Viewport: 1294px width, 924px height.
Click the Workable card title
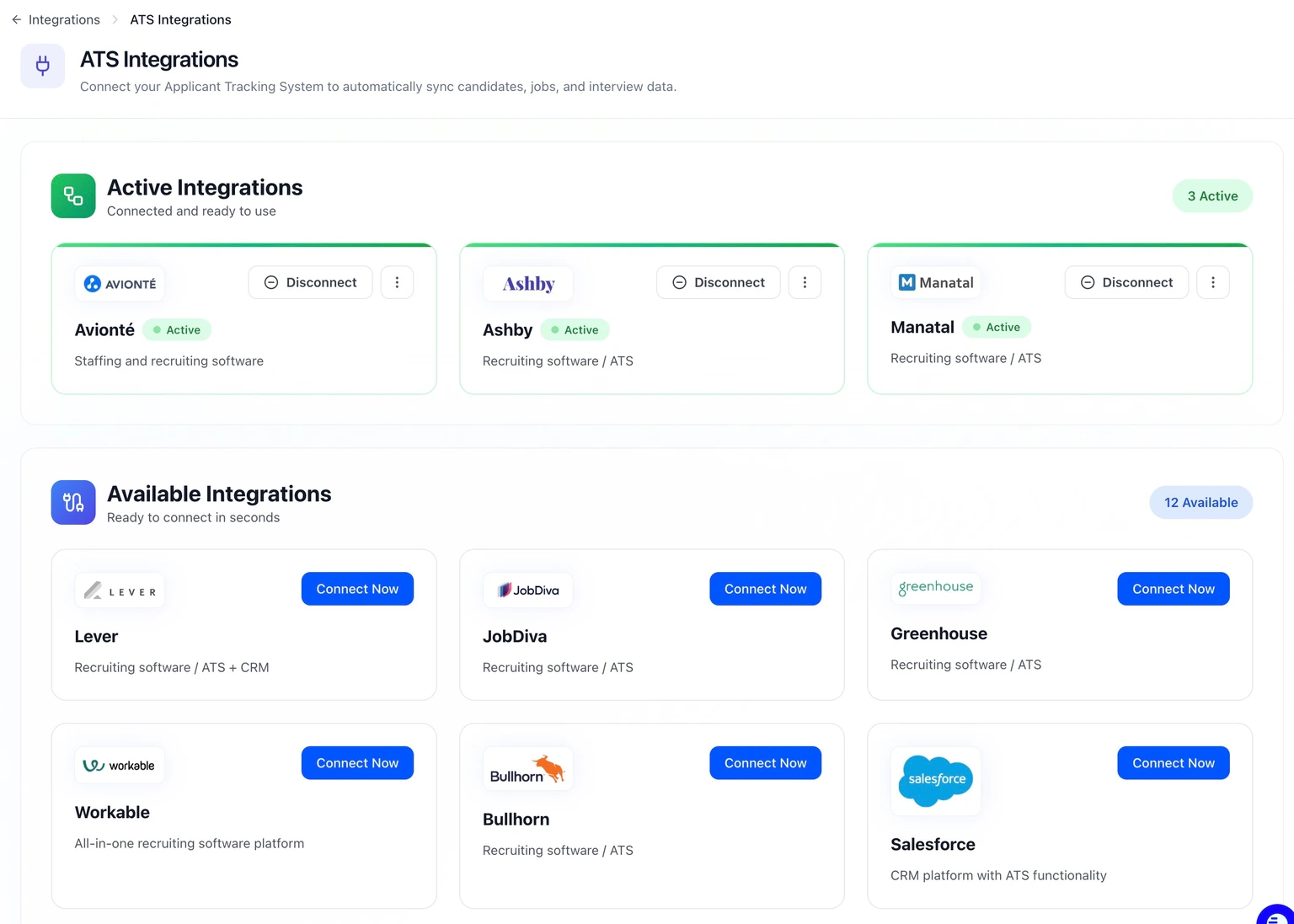[112, 812]
